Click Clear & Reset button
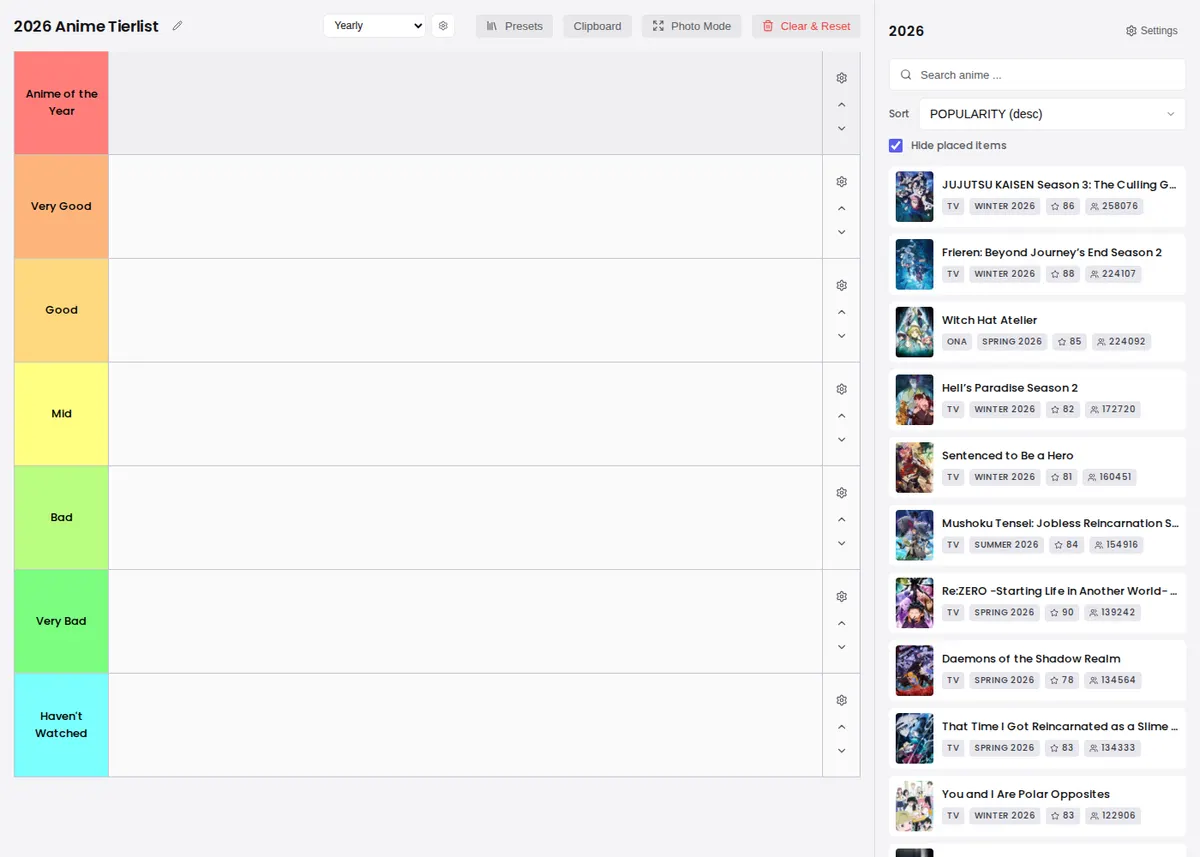The height and width of the screenshot is (857, 1200). (806, 26)
